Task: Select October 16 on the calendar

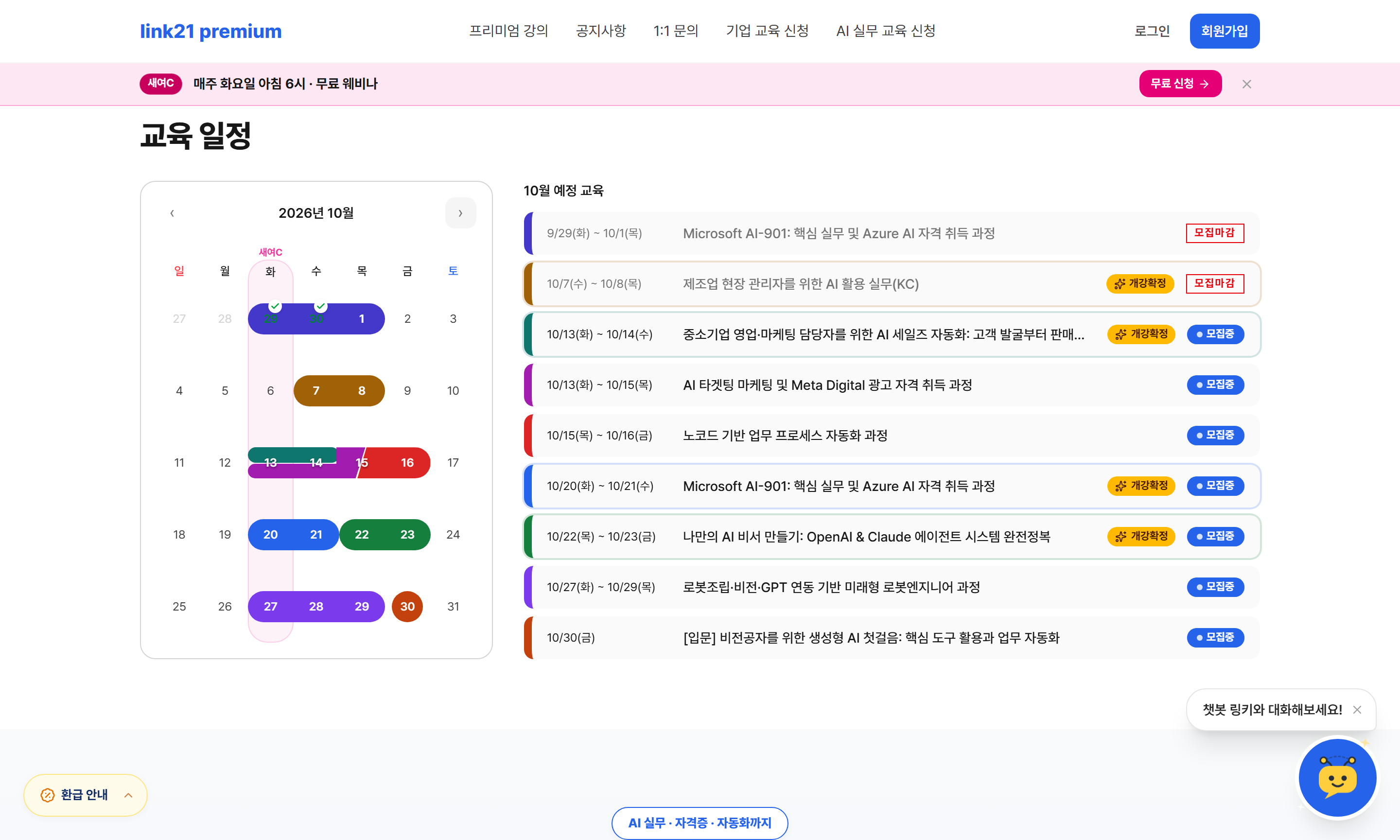Action: click(x=407, y=462)
